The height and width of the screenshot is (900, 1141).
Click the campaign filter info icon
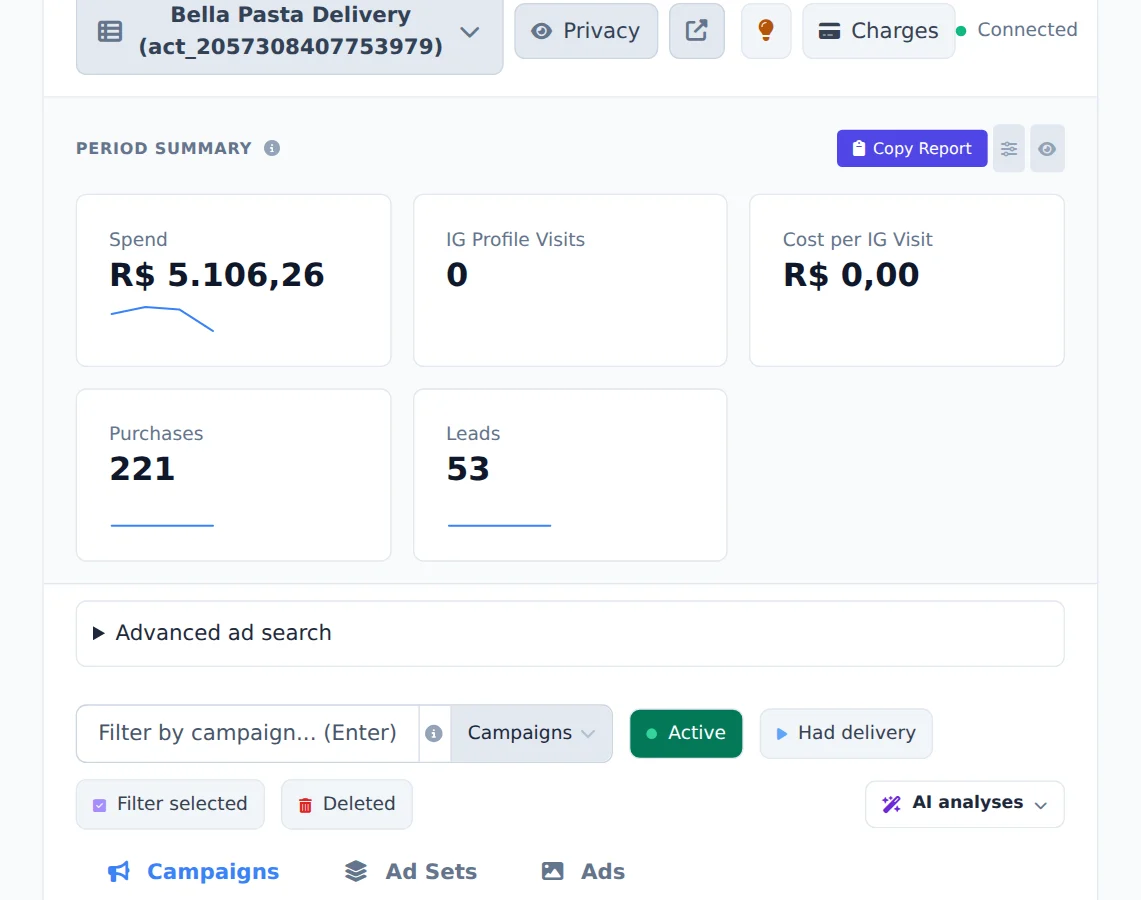[434, 733]
